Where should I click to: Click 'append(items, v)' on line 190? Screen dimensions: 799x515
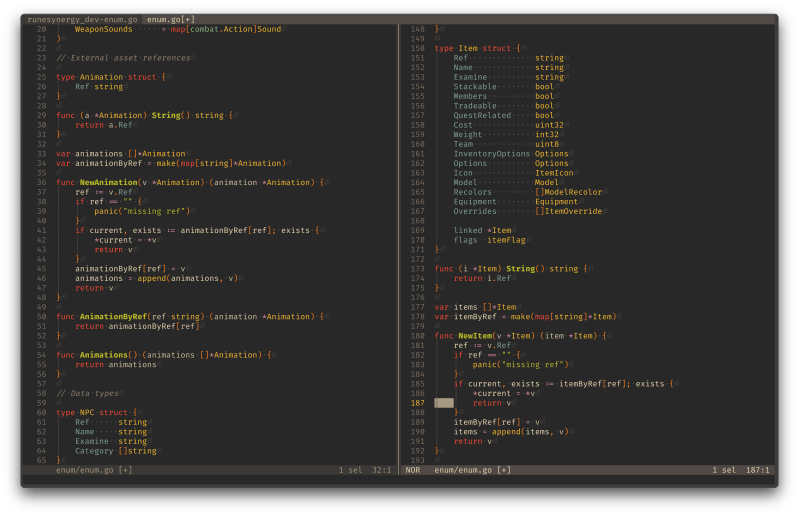530,432
